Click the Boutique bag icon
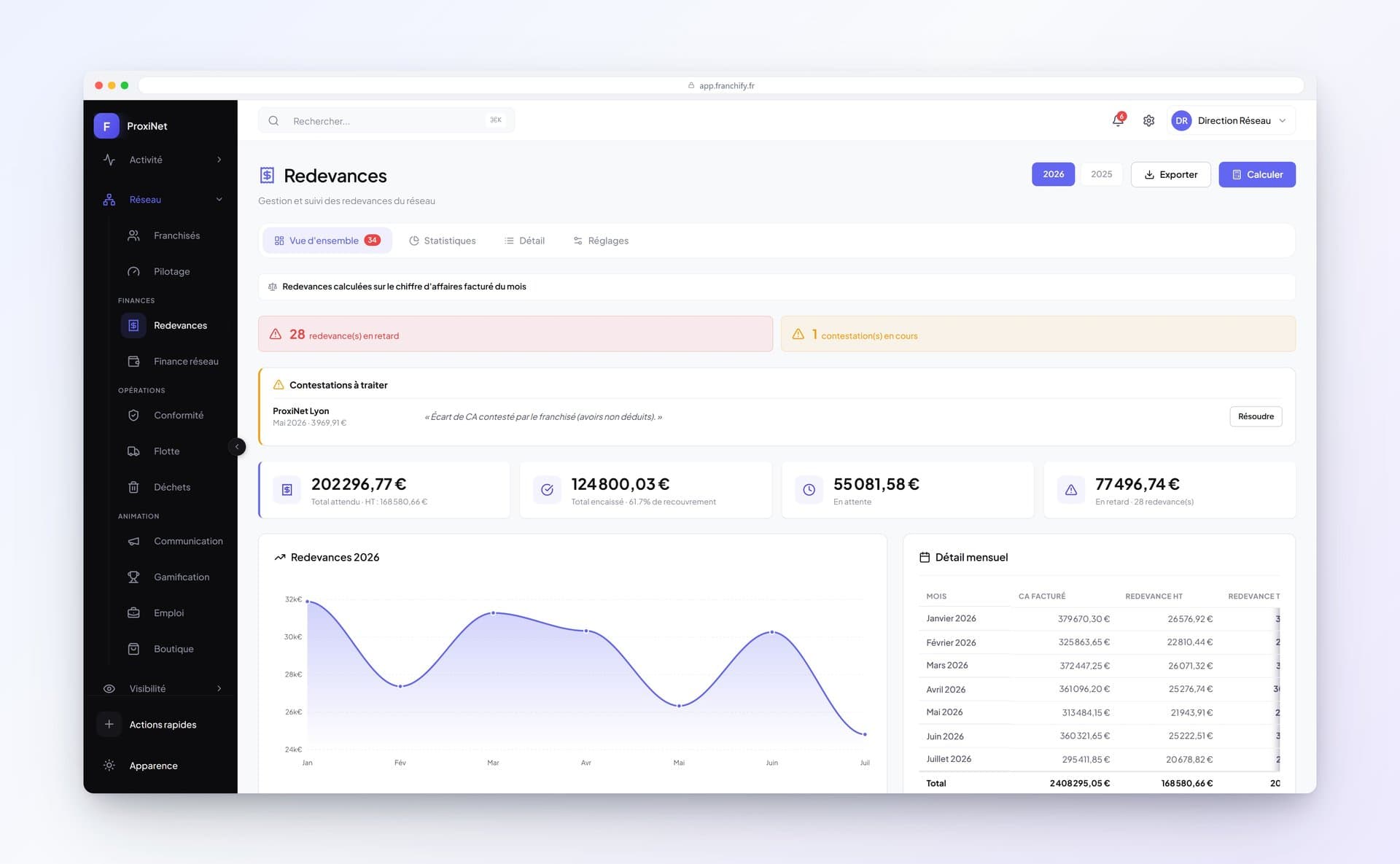This screenshot has height=864, width=1400. point(133,649)
